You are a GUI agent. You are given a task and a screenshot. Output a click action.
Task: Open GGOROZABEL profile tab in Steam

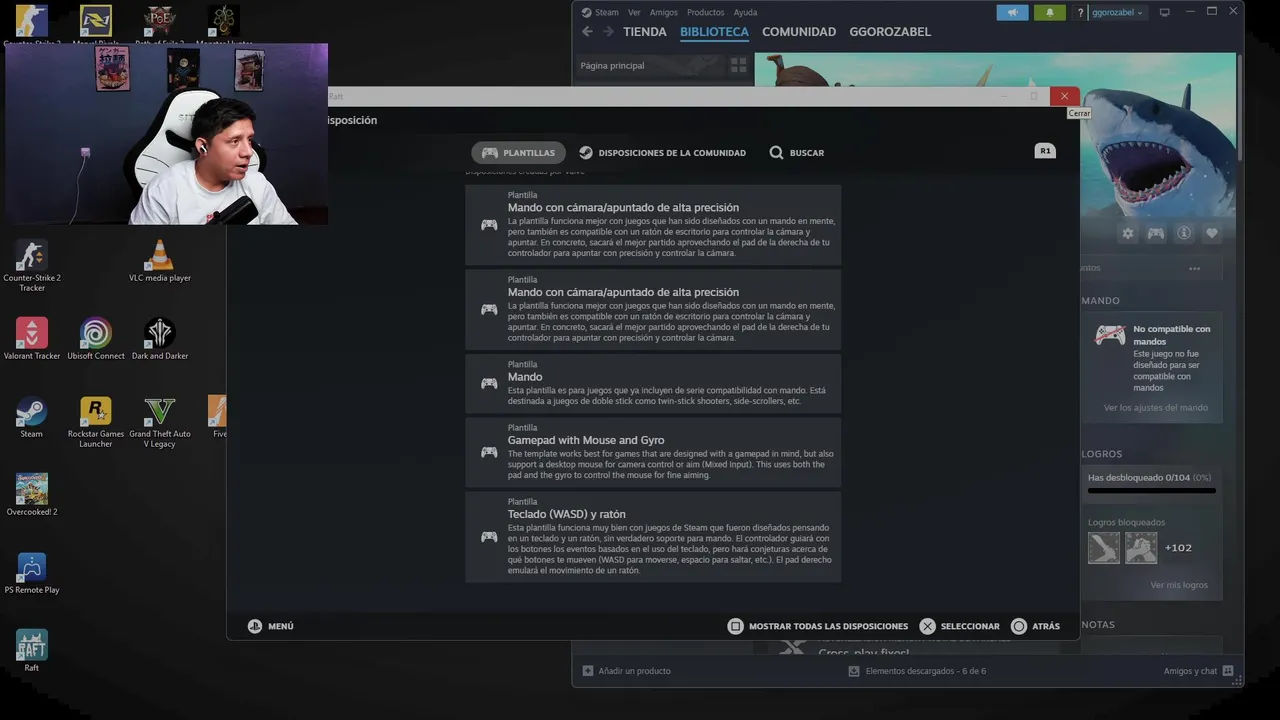(890, 32)
